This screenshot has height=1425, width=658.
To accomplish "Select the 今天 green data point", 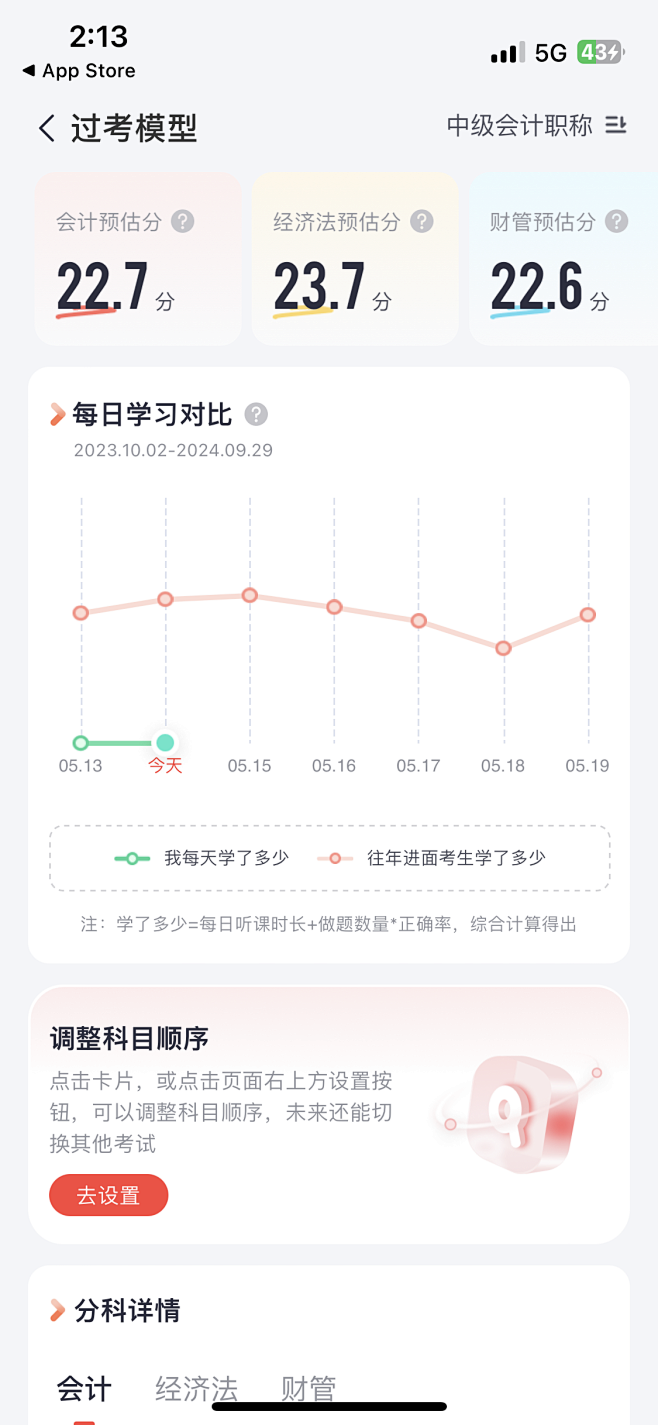I will click(166, 742).
